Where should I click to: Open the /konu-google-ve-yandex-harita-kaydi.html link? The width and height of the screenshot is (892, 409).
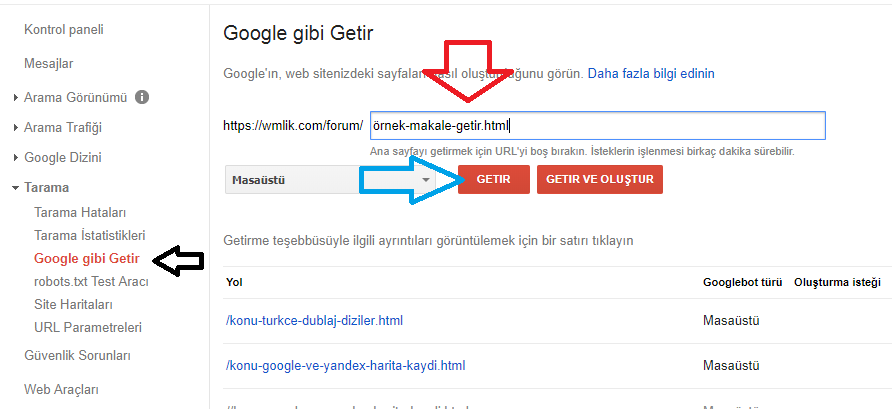pyautogui.click(x=345, y=365)
